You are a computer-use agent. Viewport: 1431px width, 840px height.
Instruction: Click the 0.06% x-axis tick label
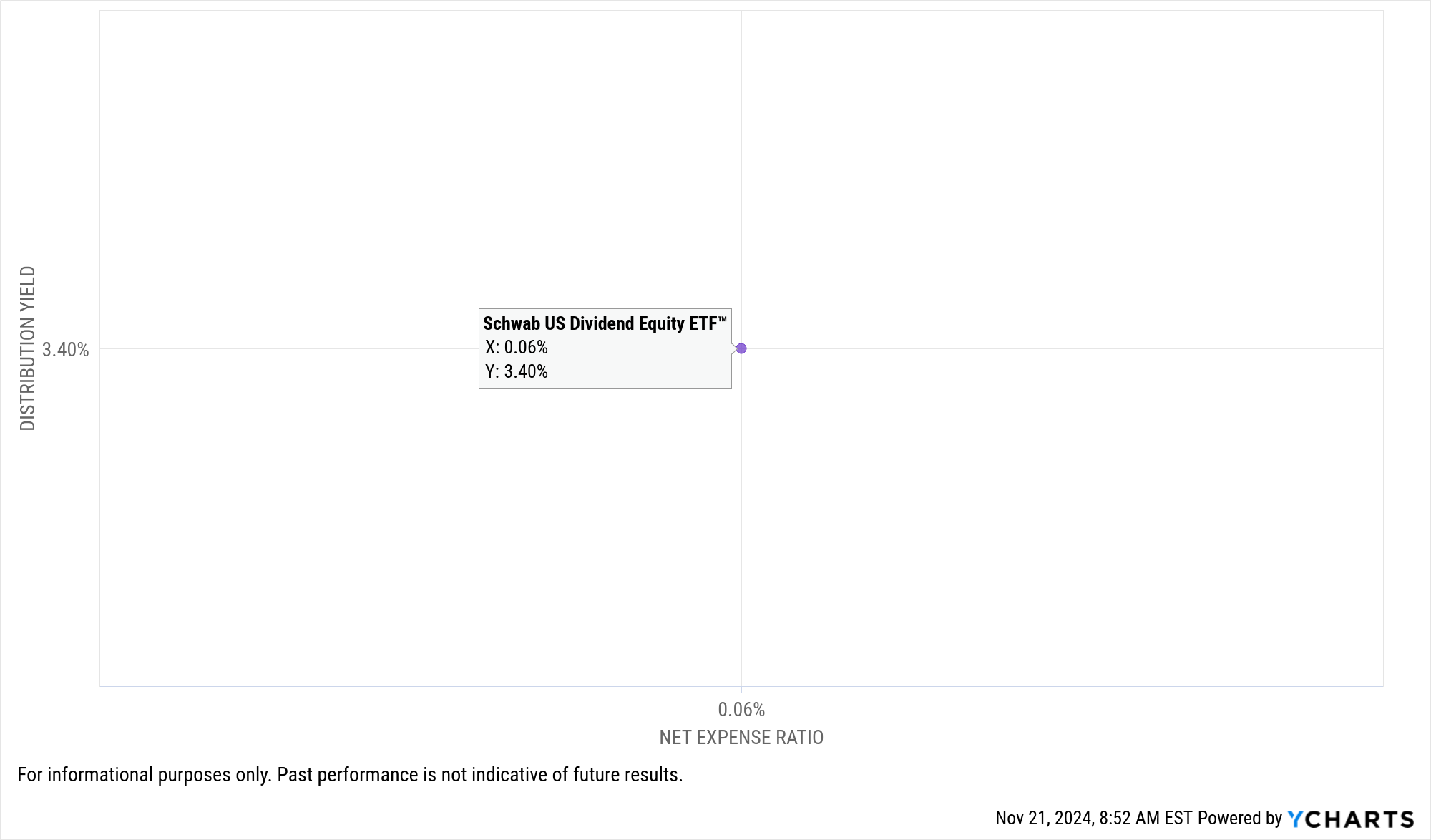tap(741, 709)
